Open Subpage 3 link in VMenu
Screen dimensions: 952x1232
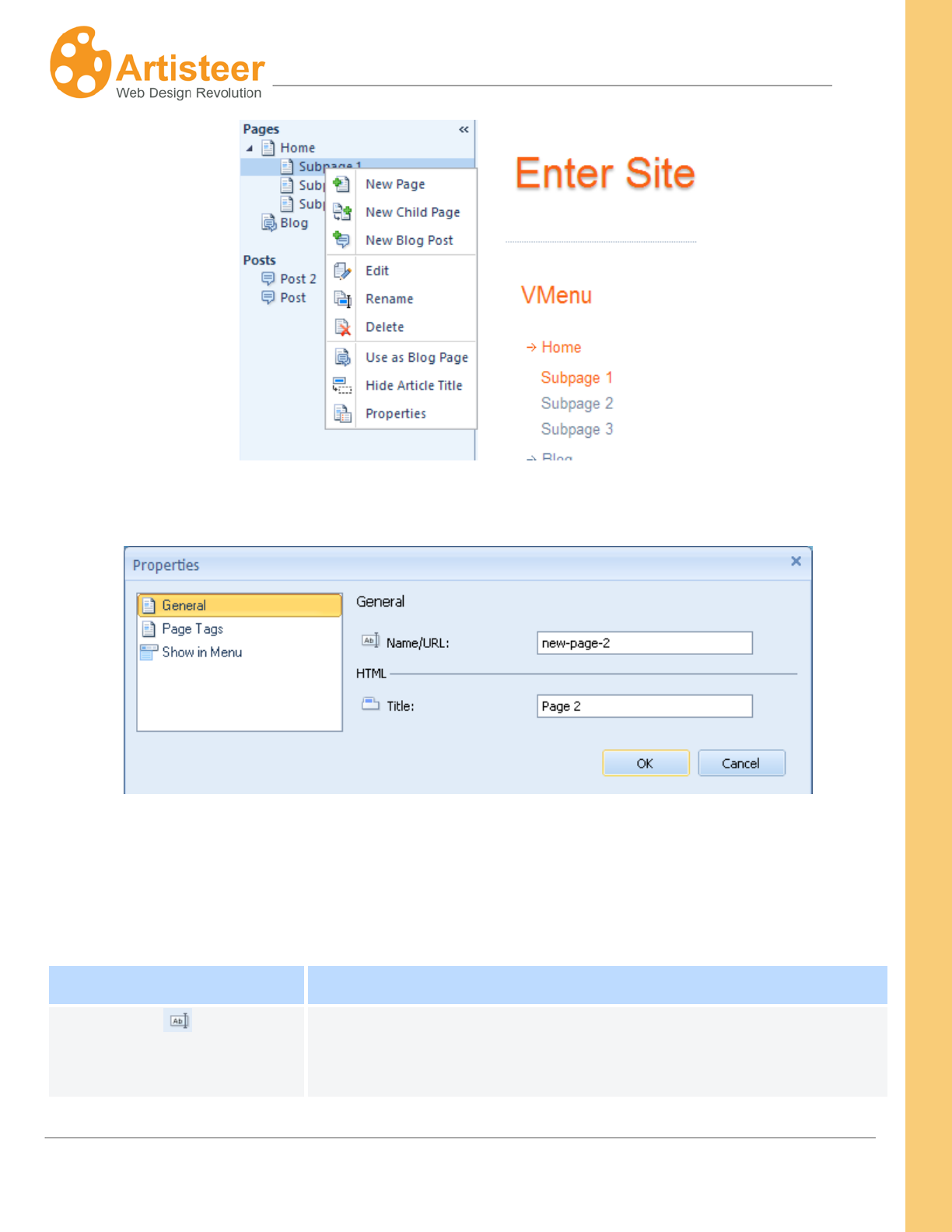pos(577,429)
